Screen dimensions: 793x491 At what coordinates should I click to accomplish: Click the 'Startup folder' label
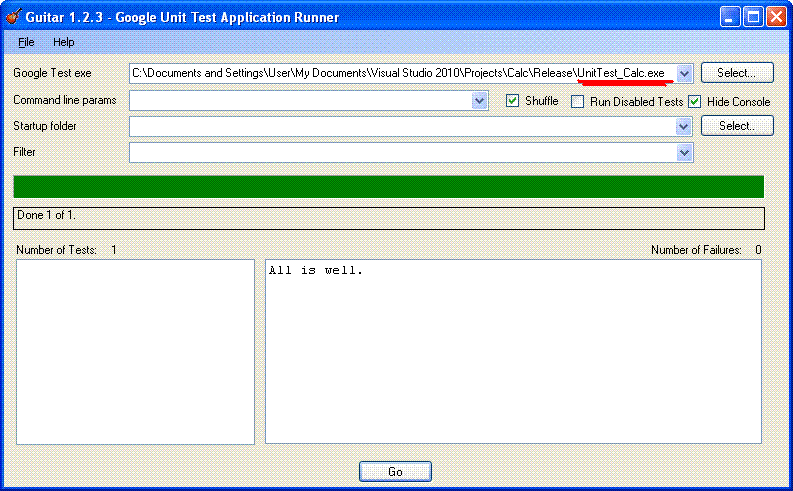coord(45,126)
